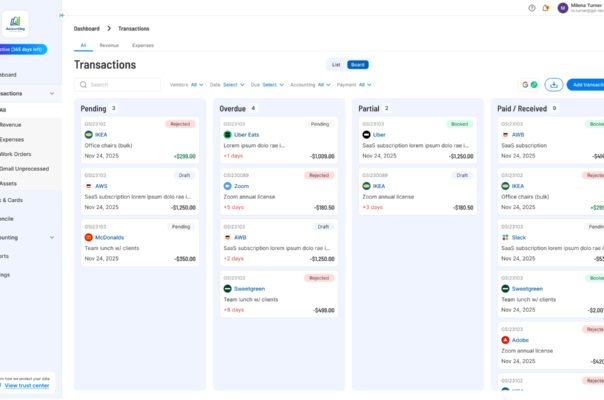Click the Add transaction button

[x=586, y=85]
